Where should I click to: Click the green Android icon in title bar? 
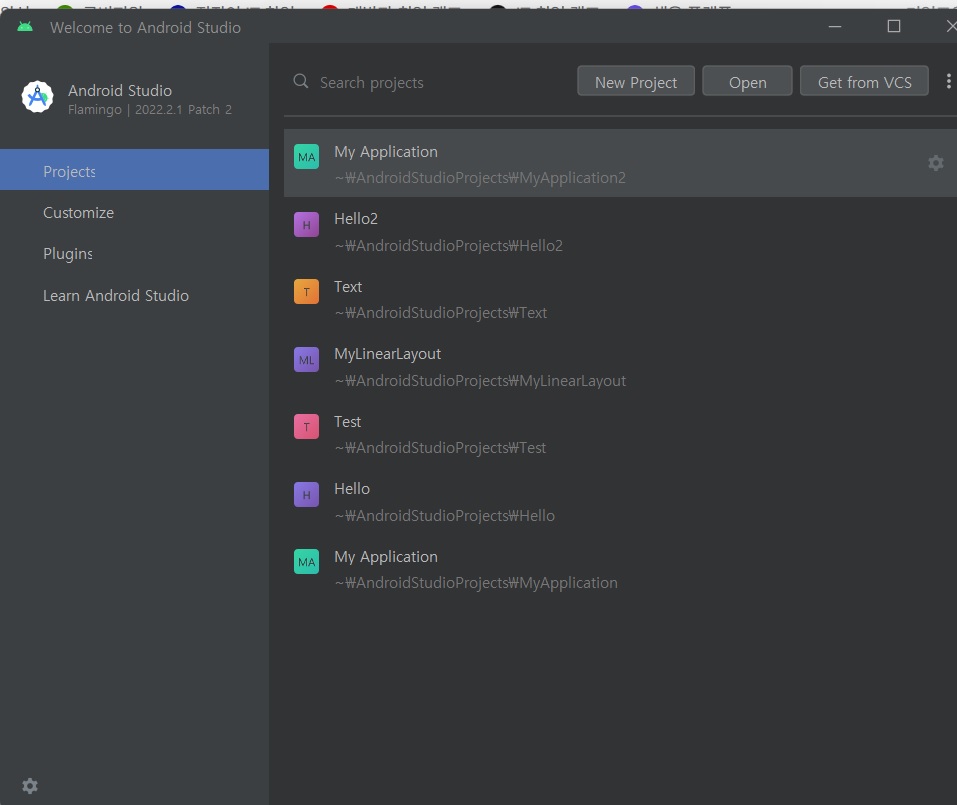click(x=25, y=27)
